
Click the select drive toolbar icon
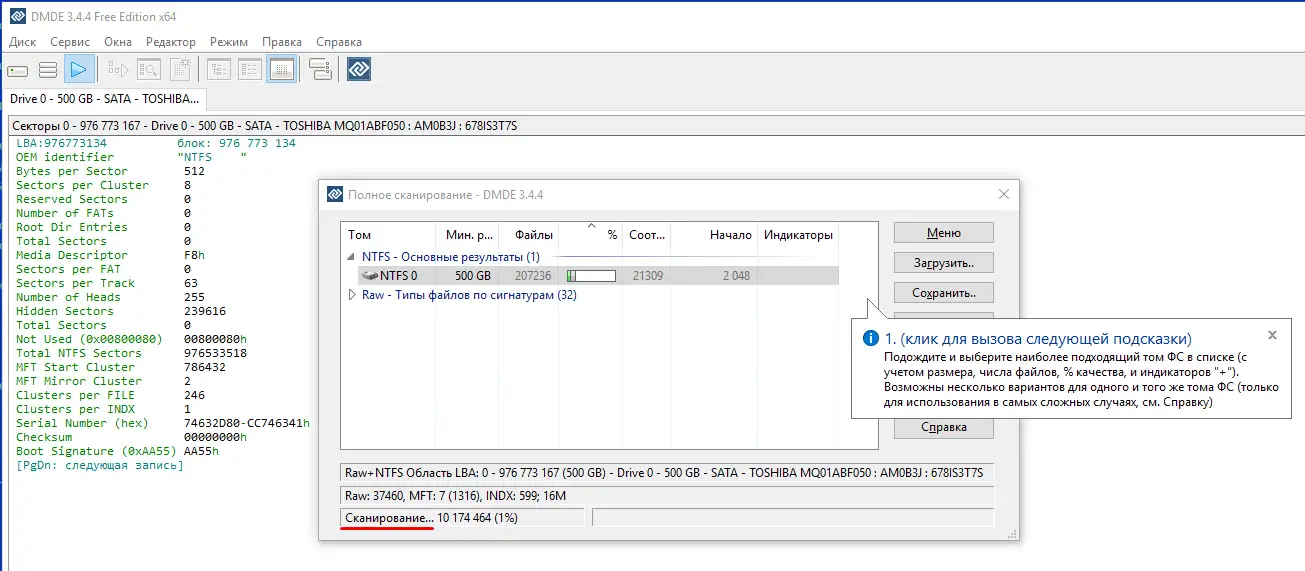tap(17, 70)
